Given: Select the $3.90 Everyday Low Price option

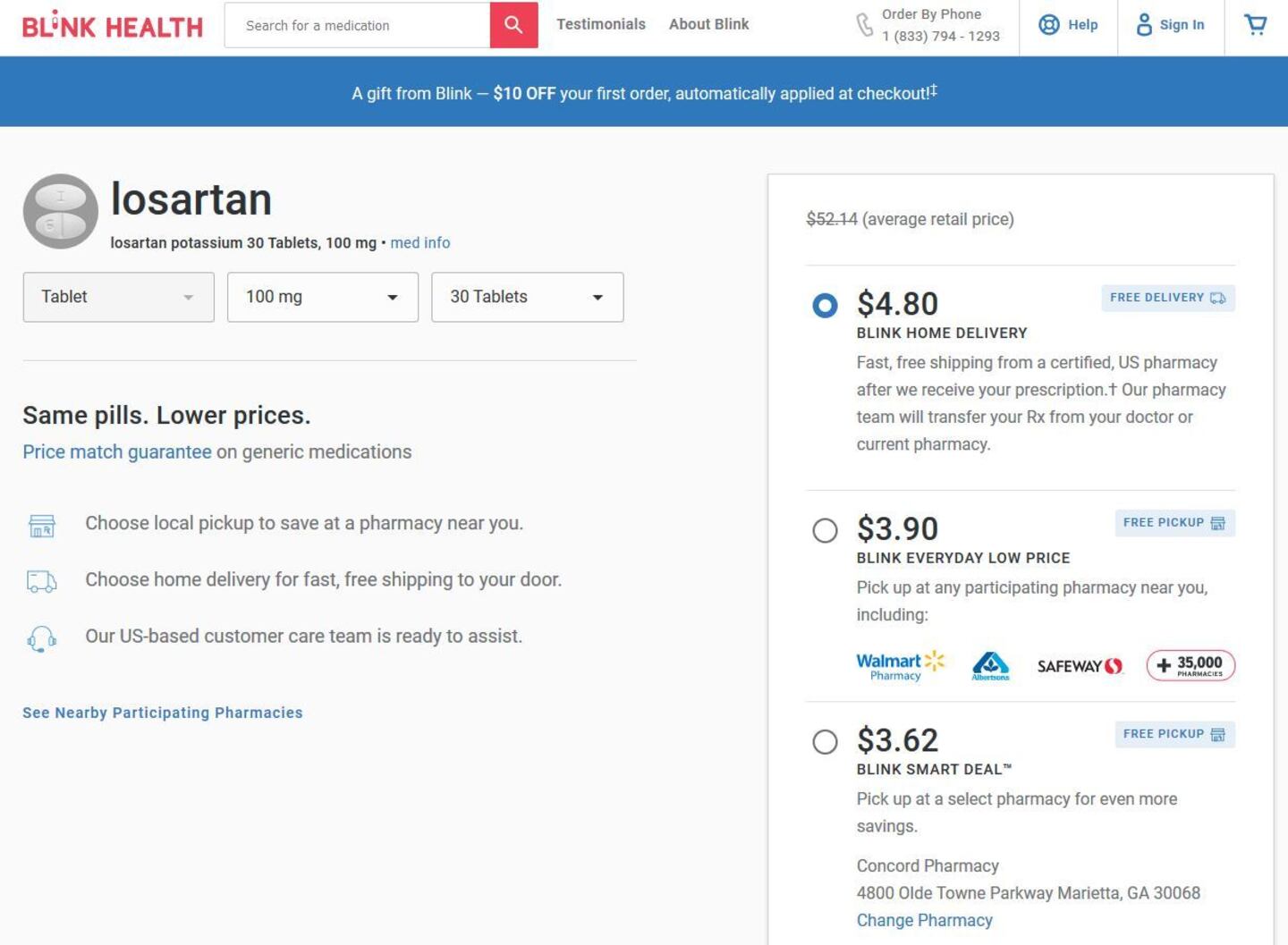Looking at the screenshot, I should coord(825,530).
